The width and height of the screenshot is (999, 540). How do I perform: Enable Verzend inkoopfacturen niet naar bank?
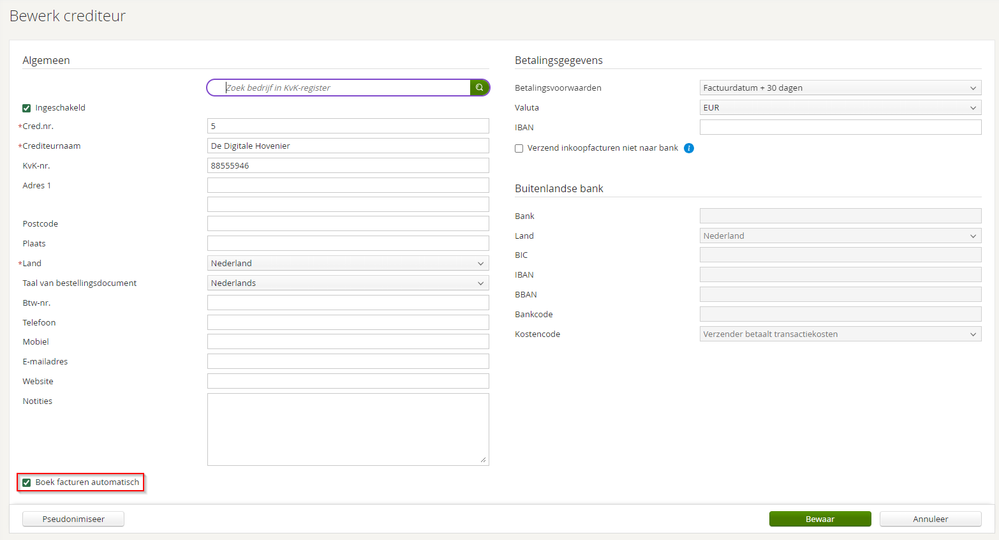click(519, 148)
